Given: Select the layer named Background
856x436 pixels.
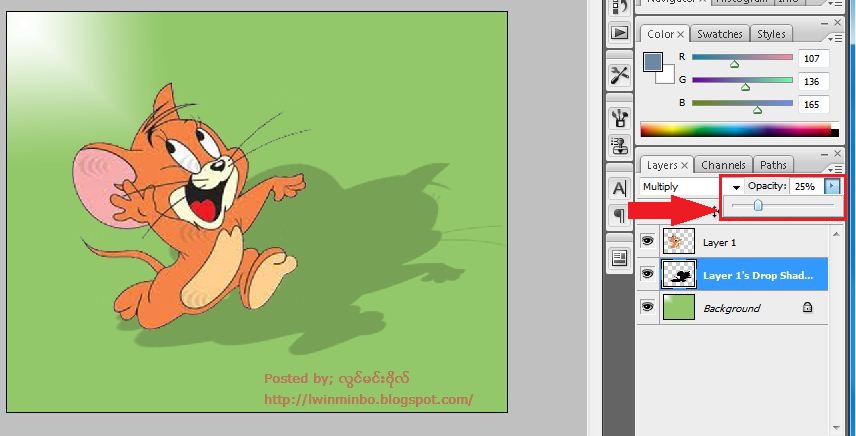Looking at the screenshot, I should 733,307.
